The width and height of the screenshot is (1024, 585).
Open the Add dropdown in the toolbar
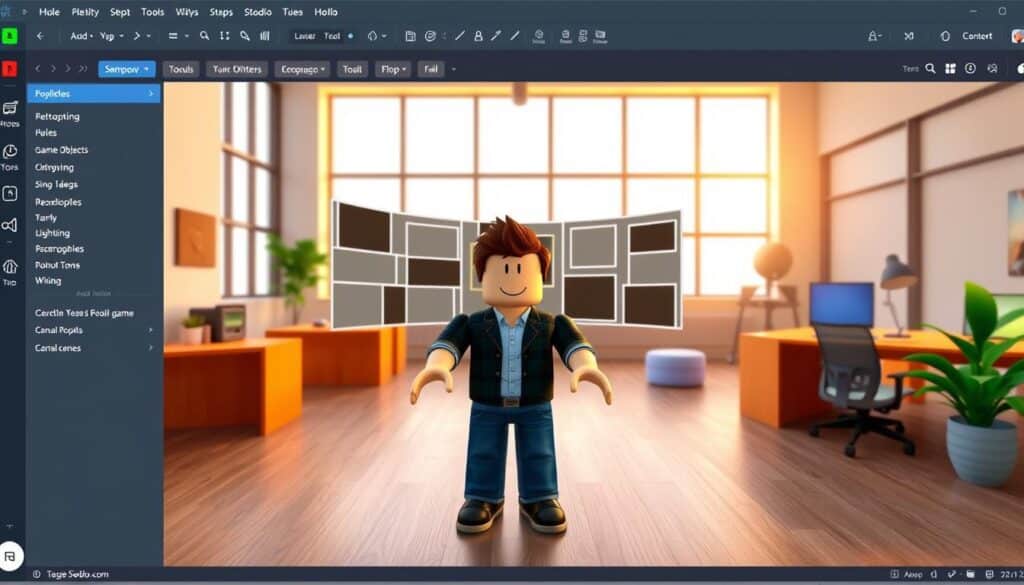[81, 34]
